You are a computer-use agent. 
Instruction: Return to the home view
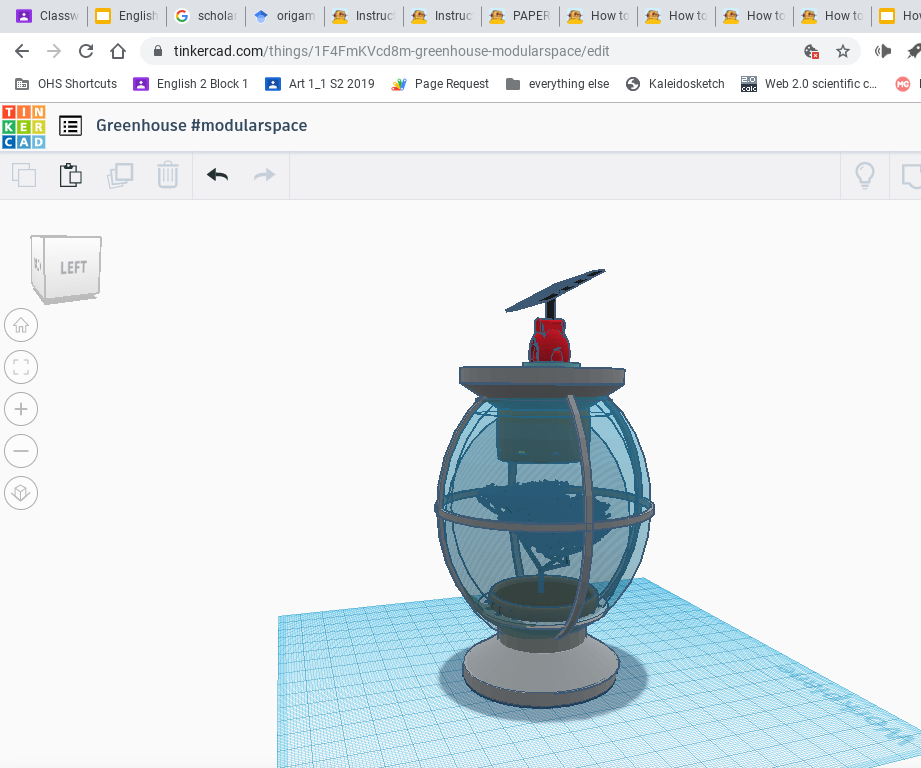21,325
